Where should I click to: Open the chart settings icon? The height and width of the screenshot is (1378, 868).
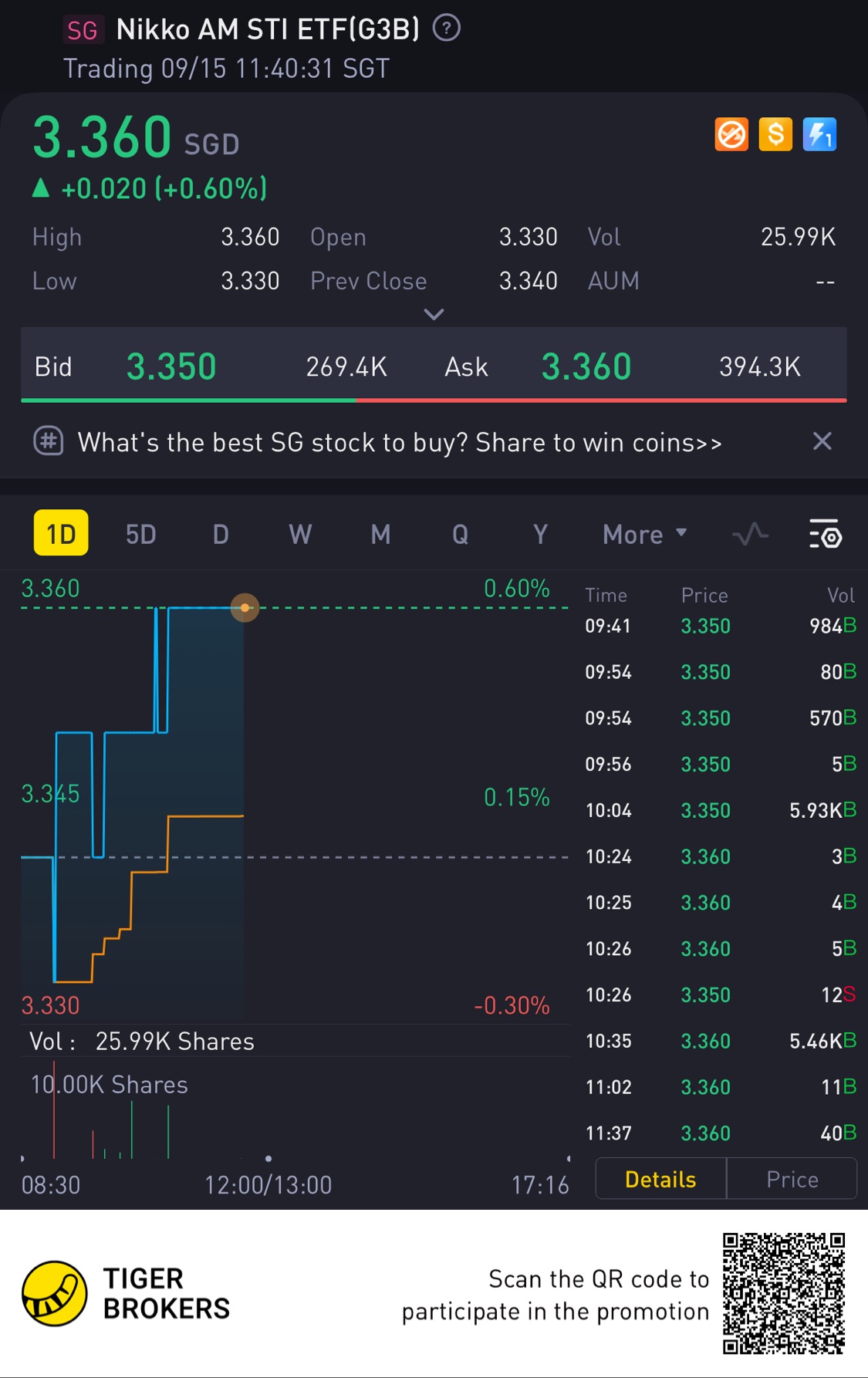coord(825,534)
